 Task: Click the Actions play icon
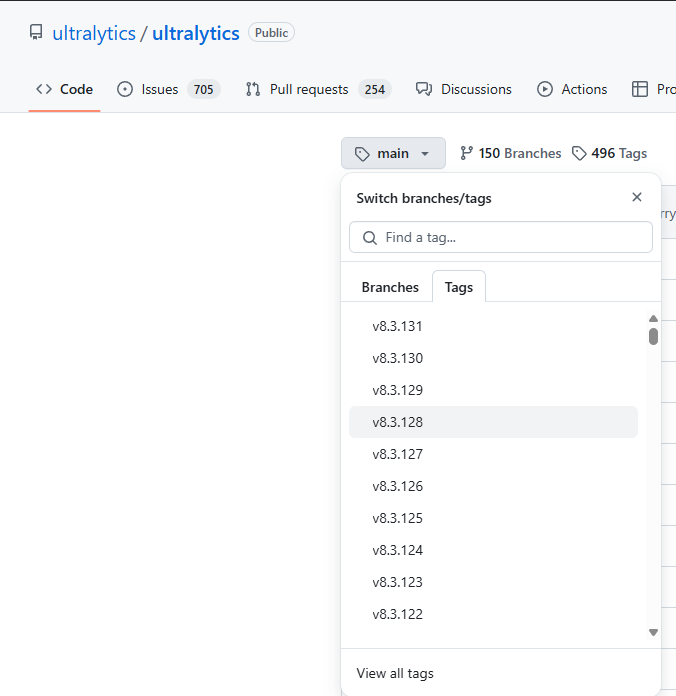click(545, 89)
